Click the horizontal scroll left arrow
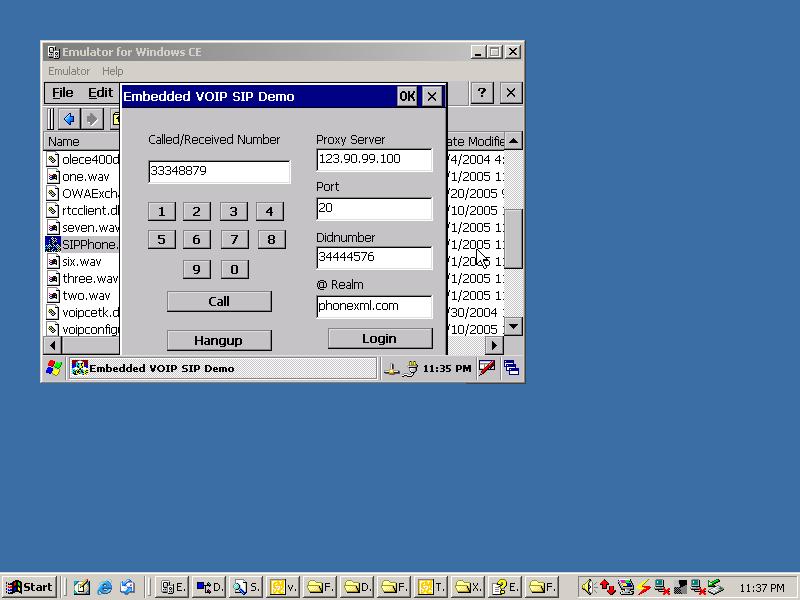Image resolution: width=800 pixels, height=600 pixels. tap(53, 345)
